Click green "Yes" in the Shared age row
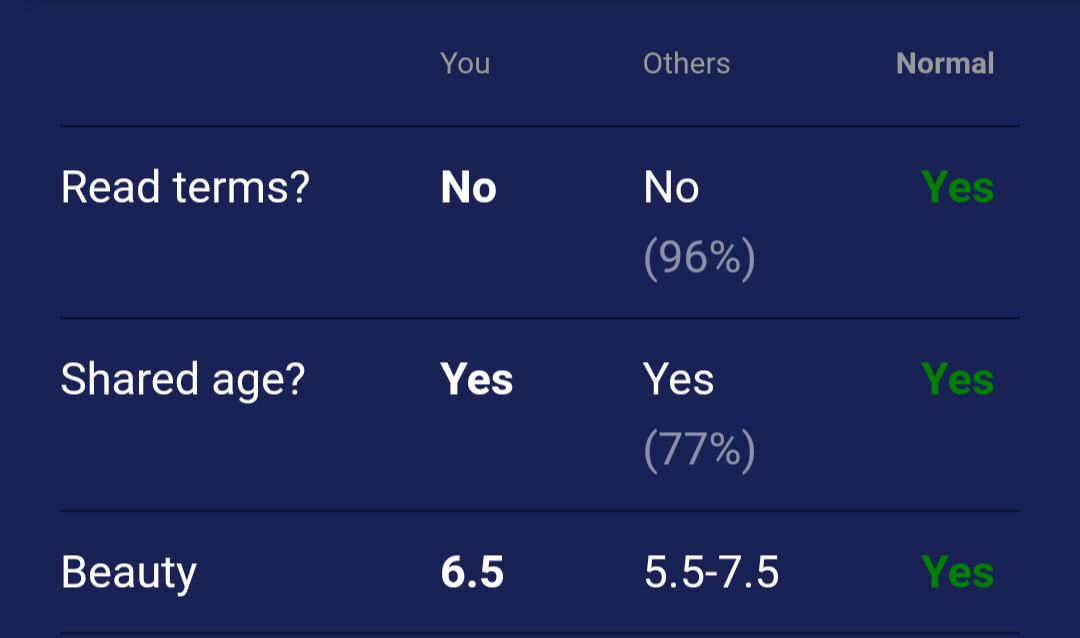 957,380
